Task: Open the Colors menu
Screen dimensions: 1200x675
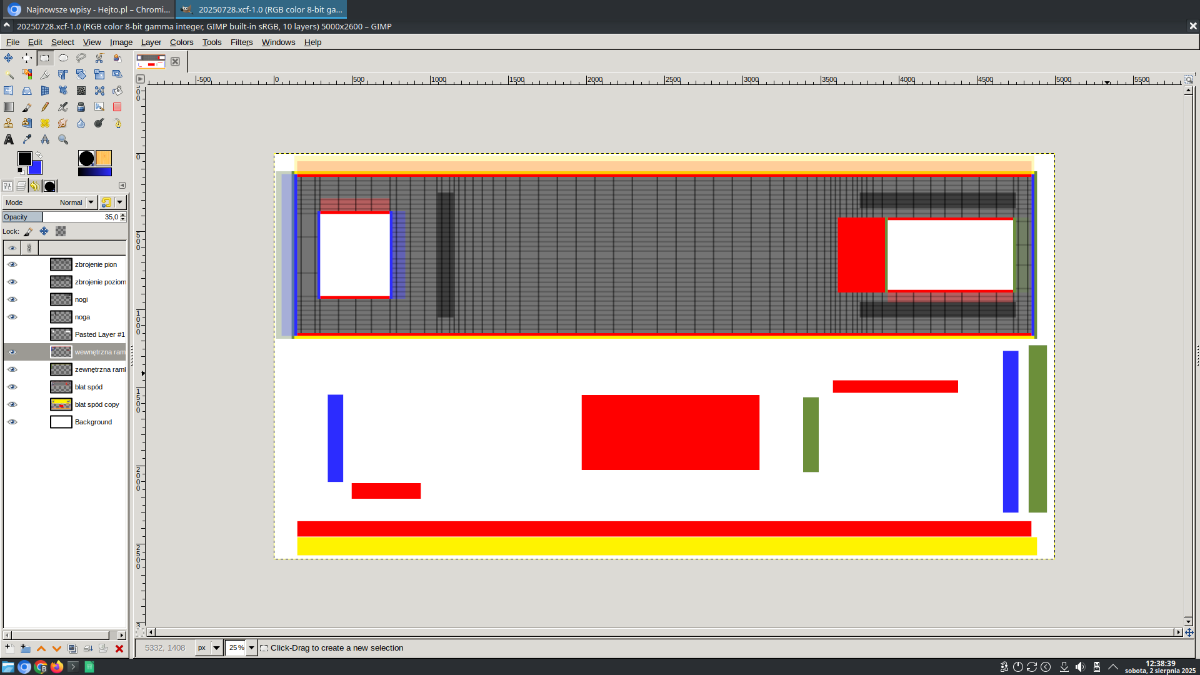Action: click(181, 42)
